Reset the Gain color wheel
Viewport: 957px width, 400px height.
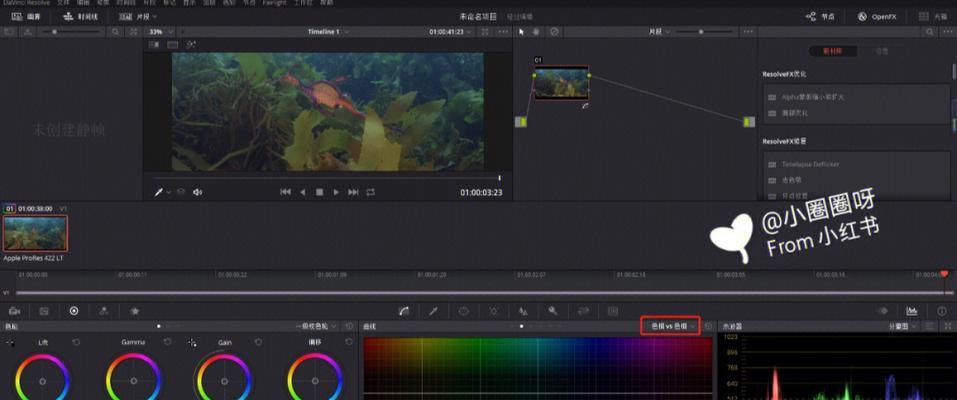click(258, 343)
